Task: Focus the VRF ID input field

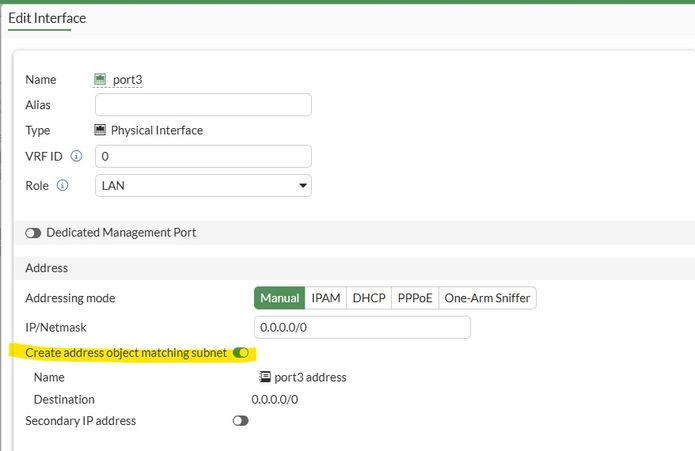Action: (x=203, y=157)
